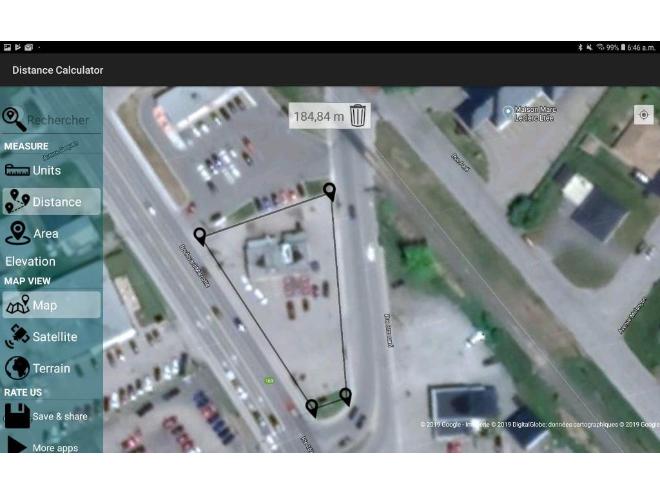This screenshot has width=660, height=495.
Task: Switch to Map view
Action: point(51,305)
